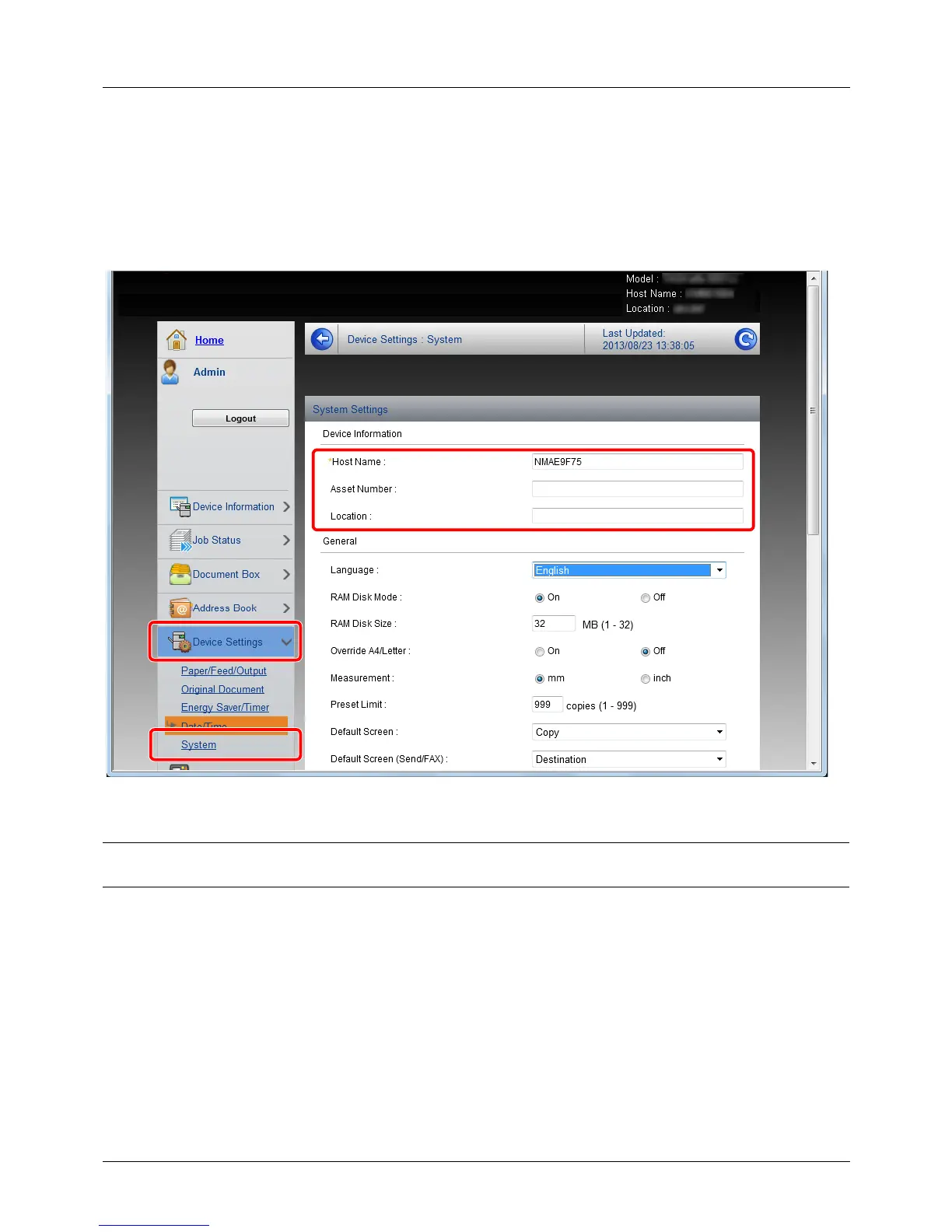952x1232 pixels.
Task: Click the Address Book icon
Action: (180, 608)
